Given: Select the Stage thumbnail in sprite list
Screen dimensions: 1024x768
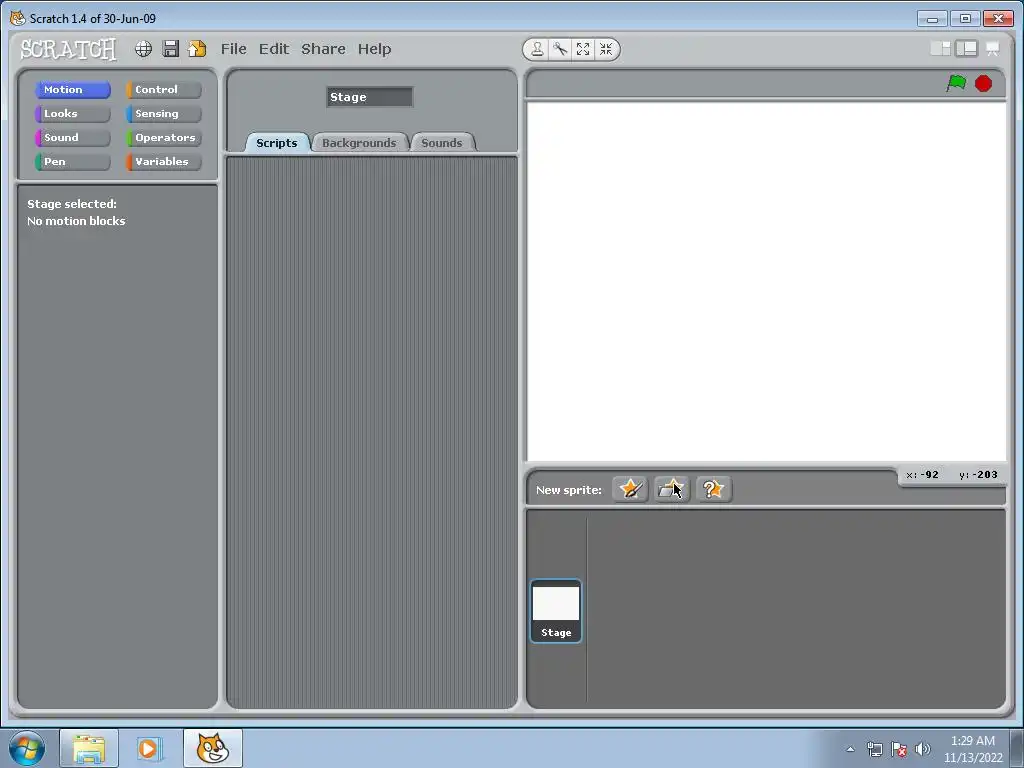Looking at the screenshot, I should coord(556,611).
